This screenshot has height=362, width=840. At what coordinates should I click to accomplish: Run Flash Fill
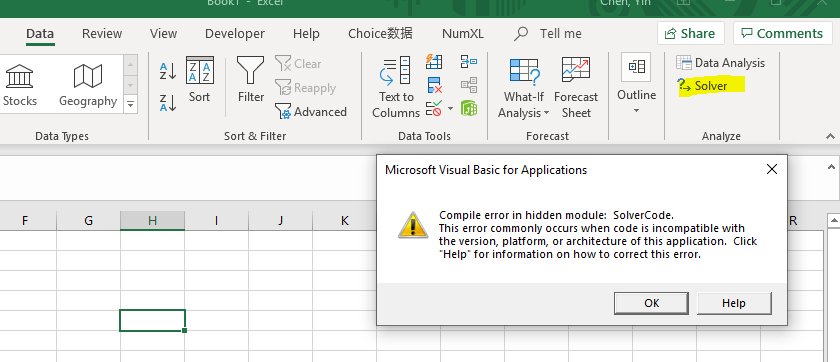click(434, 62)
